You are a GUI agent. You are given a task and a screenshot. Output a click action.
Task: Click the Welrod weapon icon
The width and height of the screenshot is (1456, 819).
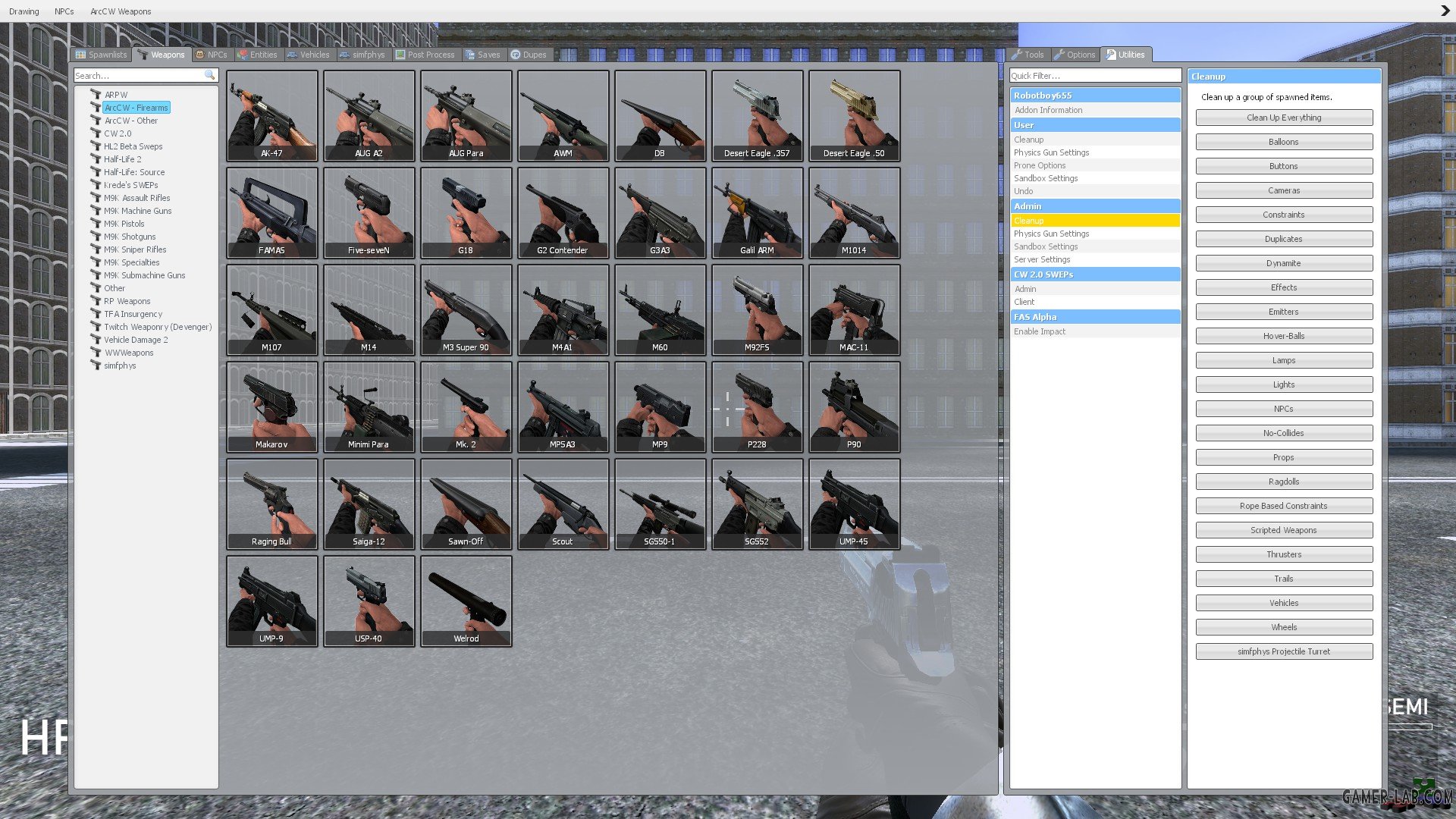(x=466, y=601)
